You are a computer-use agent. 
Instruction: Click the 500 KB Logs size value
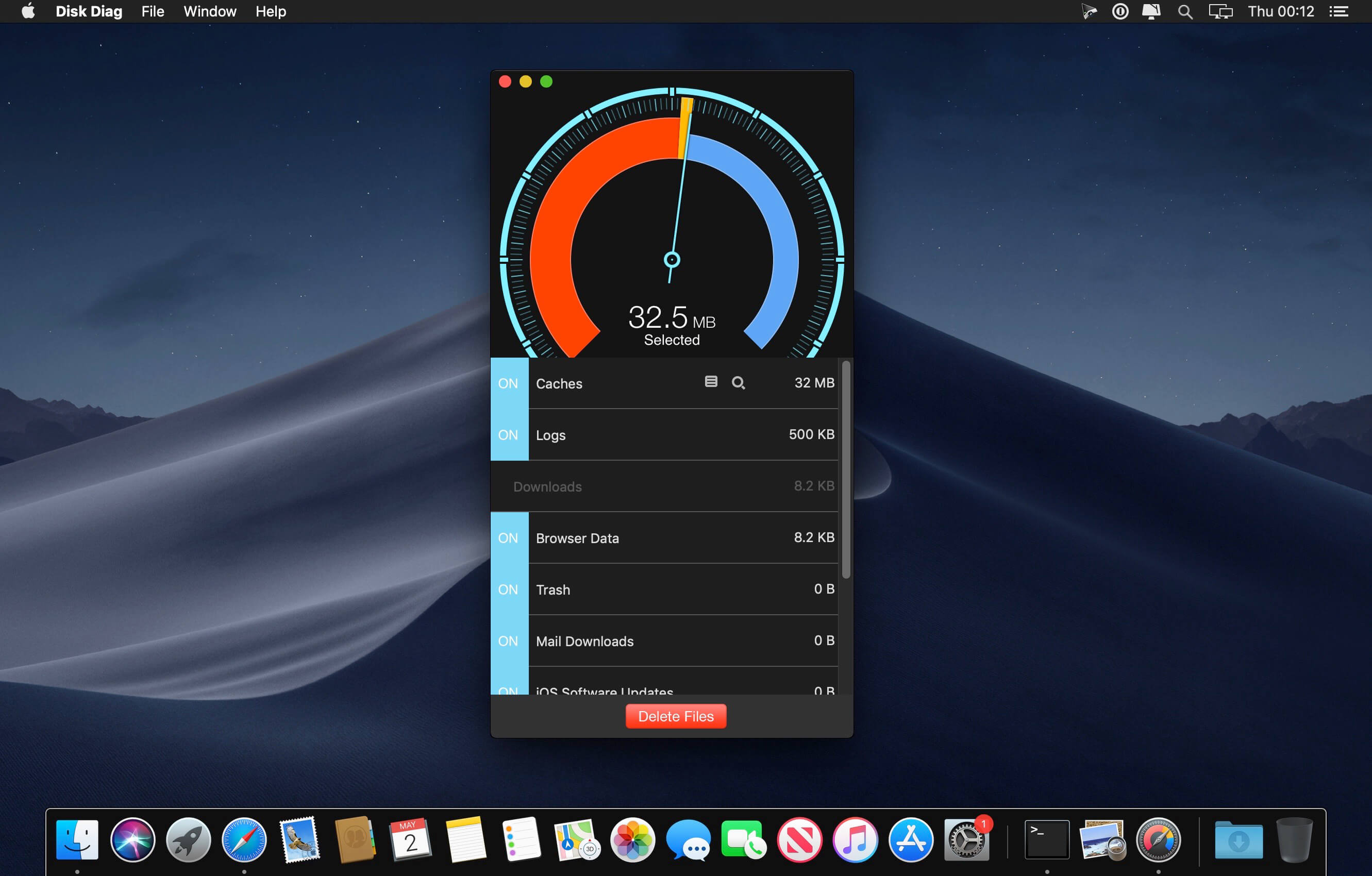811,434
